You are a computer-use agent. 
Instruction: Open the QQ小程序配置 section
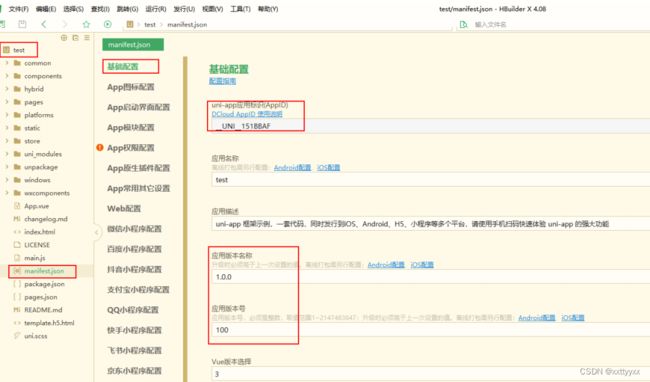click(133, 310)
